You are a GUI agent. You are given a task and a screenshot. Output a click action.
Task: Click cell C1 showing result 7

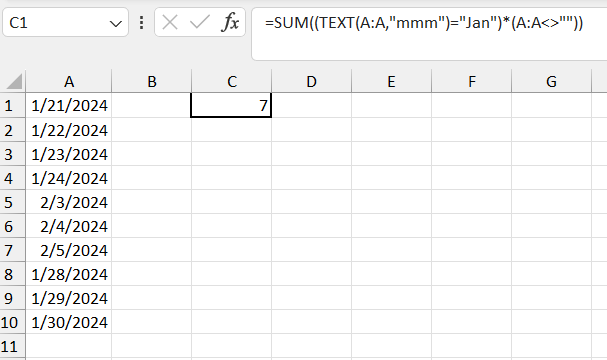coord(231,105)
